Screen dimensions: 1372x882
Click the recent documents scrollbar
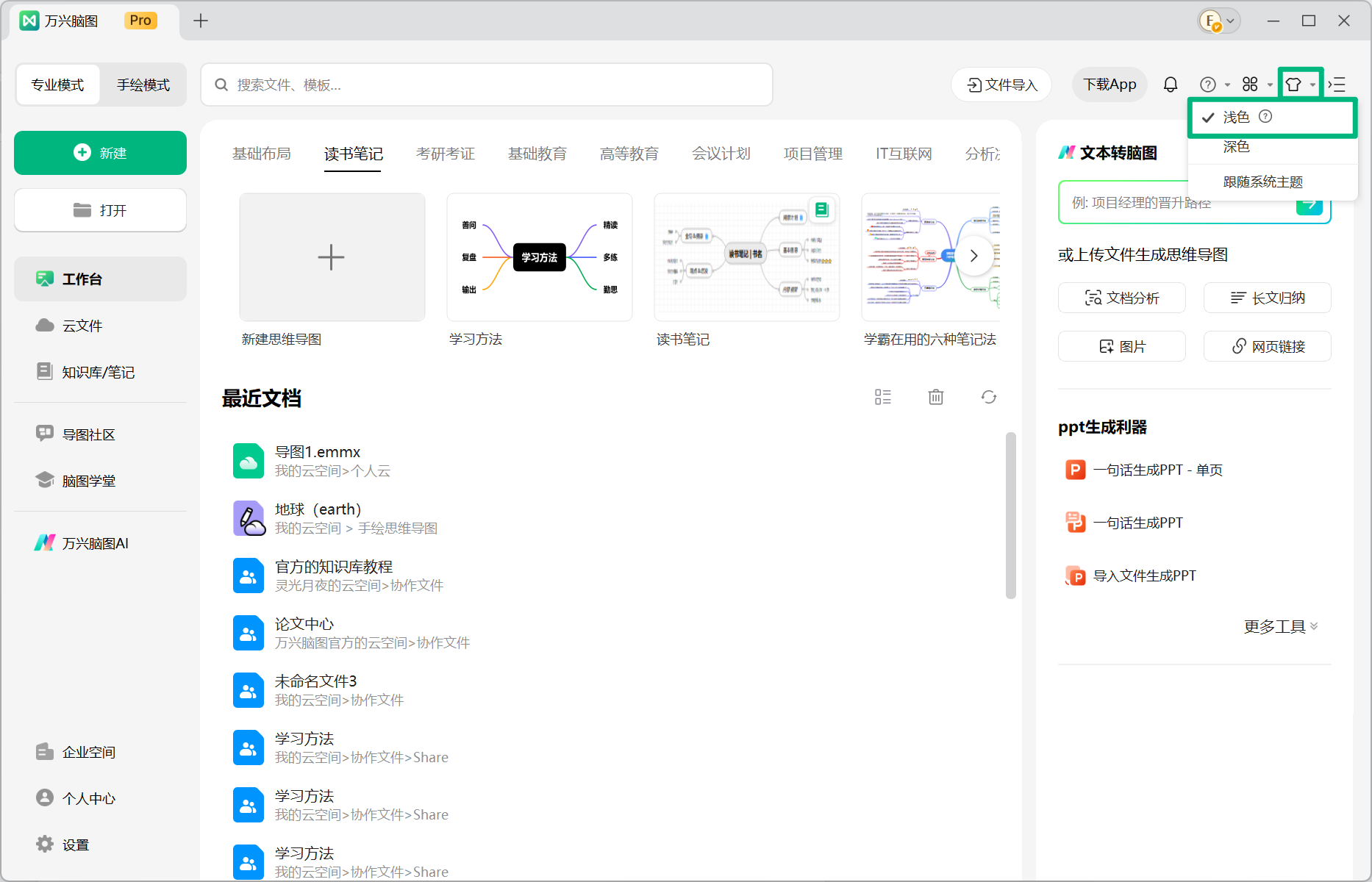[x=1011, y=516]
